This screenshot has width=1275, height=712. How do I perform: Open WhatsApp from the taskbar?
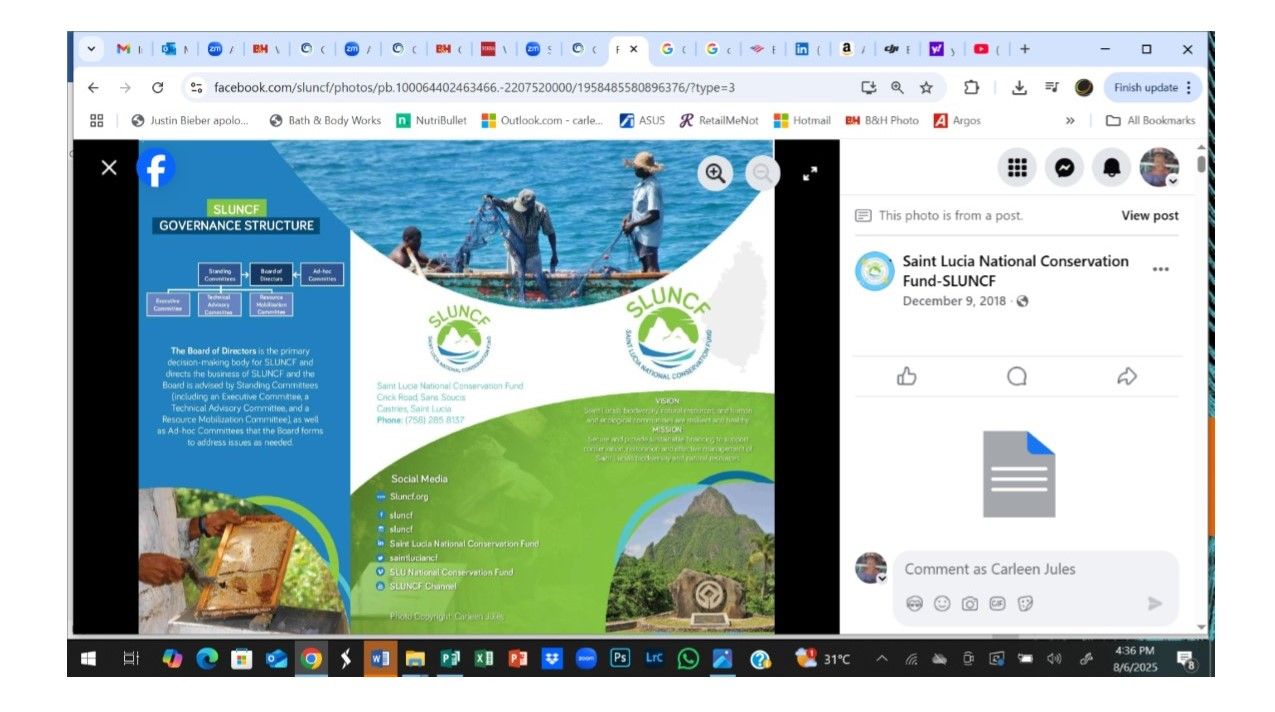688,659
